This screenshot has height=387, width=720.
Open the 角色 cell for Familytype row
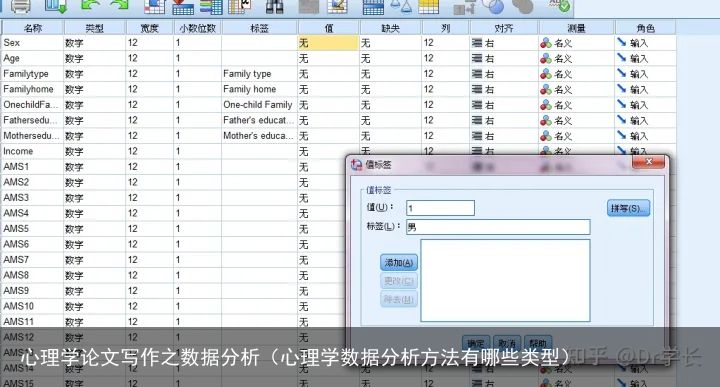pos(645,74)
